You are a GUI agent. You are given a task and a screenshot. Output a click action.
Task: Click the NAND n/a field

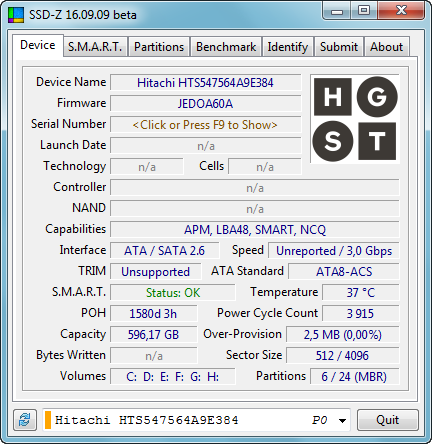[255, 209]
